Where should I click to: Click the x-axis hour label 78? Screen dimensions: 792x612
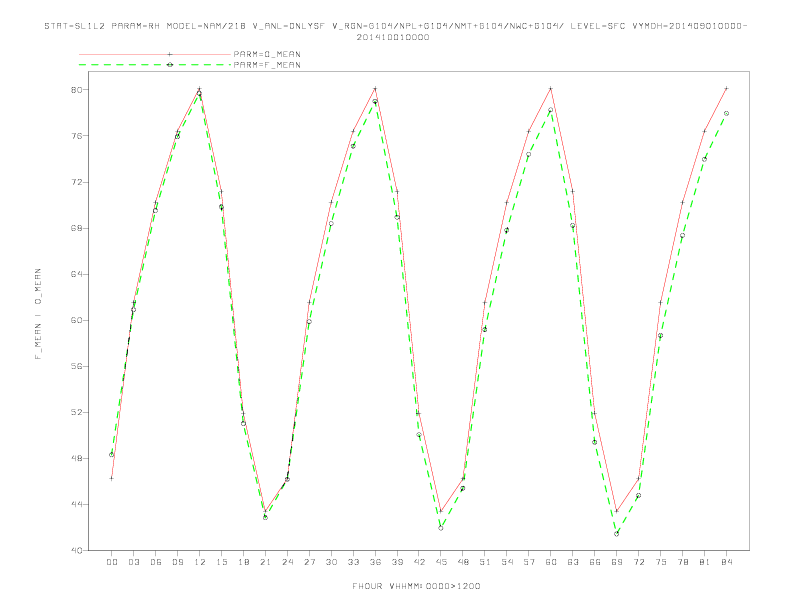click(683, 562)
